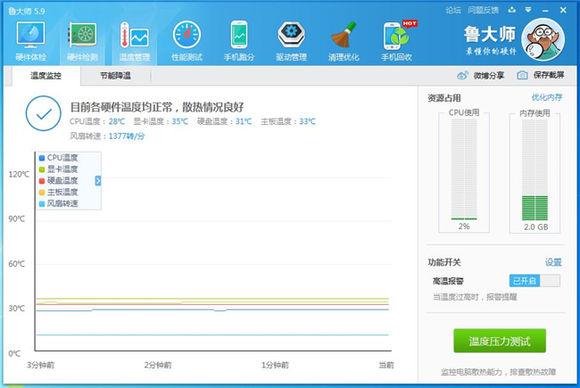This screenshot has width=580, height=388.
Task: Toggle 显卡温度 legend item
Action: [x=58, y=169]
